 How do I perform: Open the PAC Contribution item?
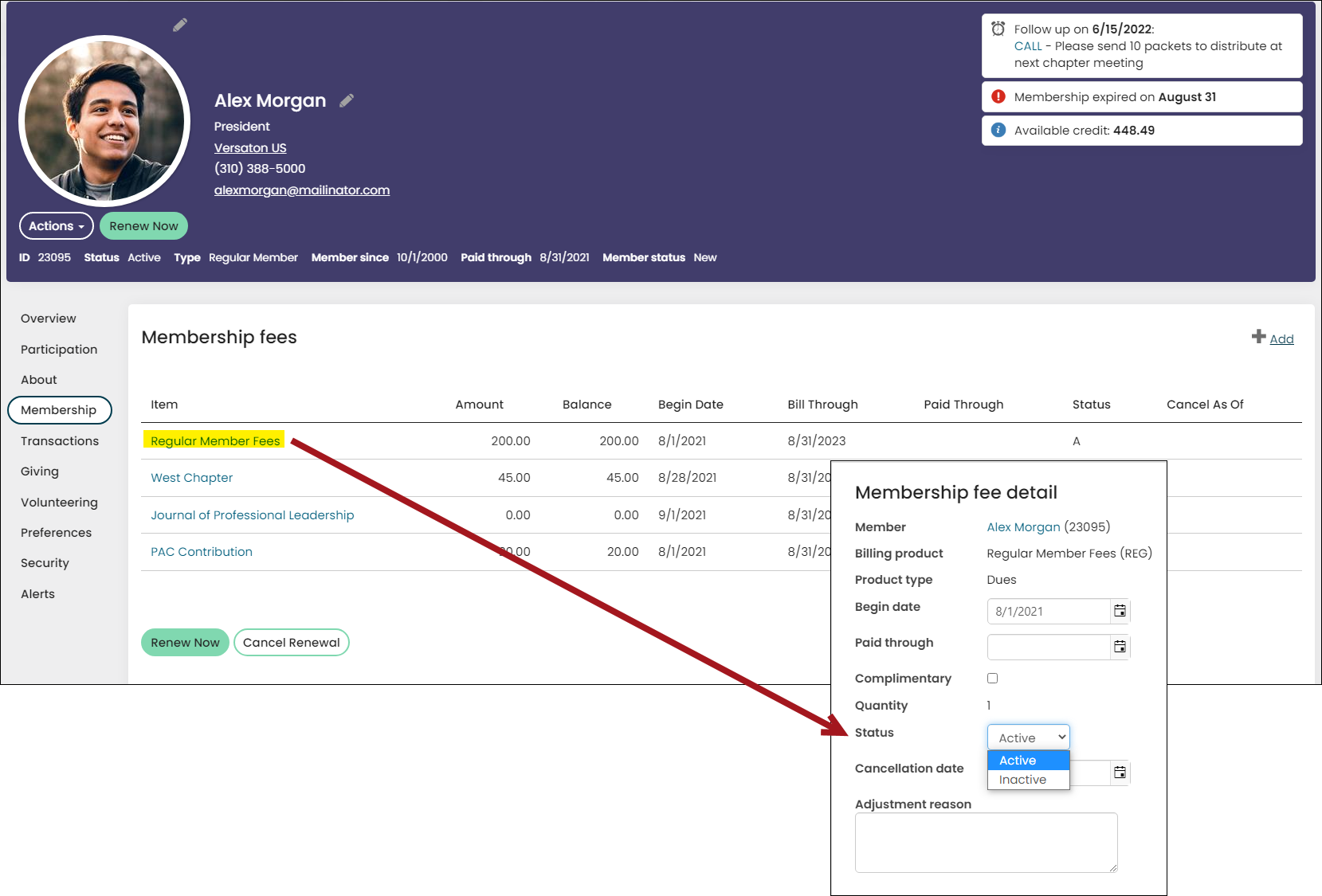click(x=202, y=552)
